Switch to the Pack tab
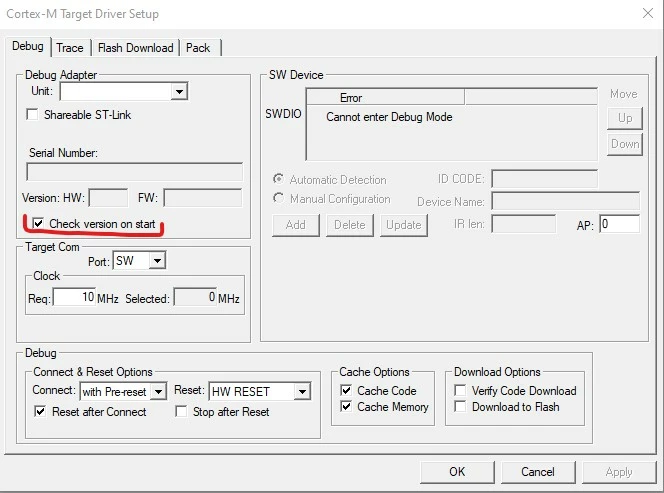The image size is (664, 493). tap(198, 48)
